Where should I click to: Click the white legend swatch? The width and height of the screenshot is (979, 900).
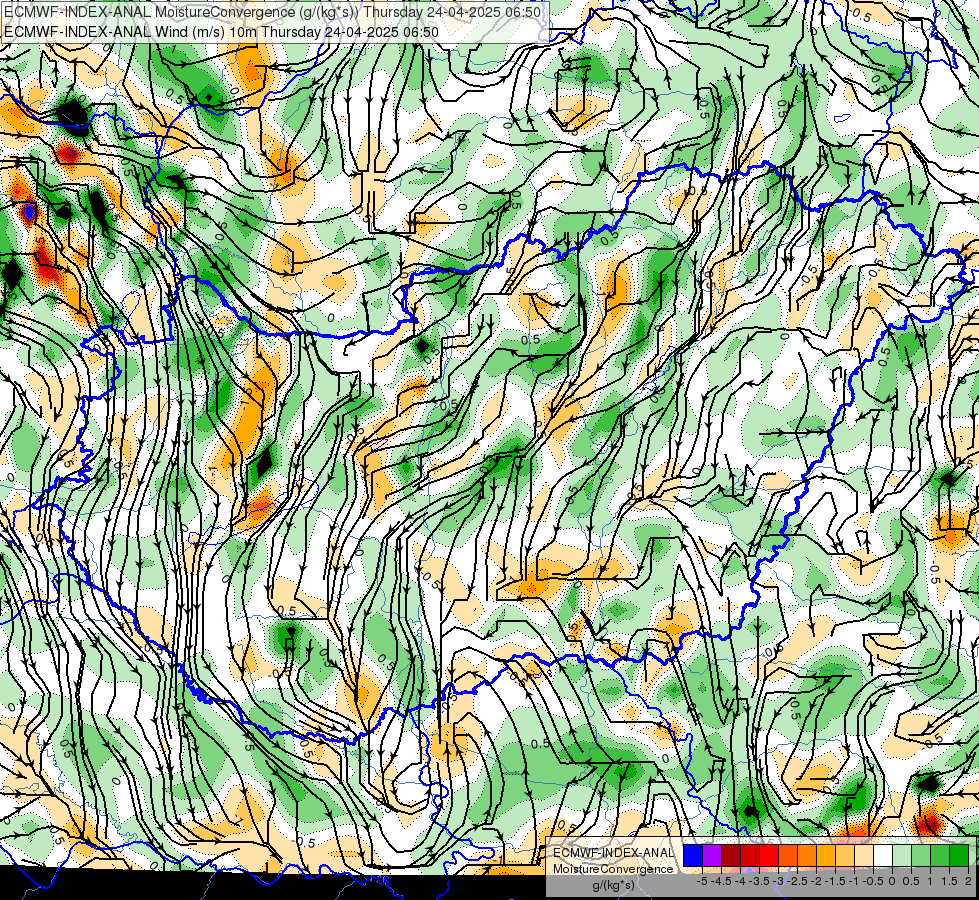(883, 855)
